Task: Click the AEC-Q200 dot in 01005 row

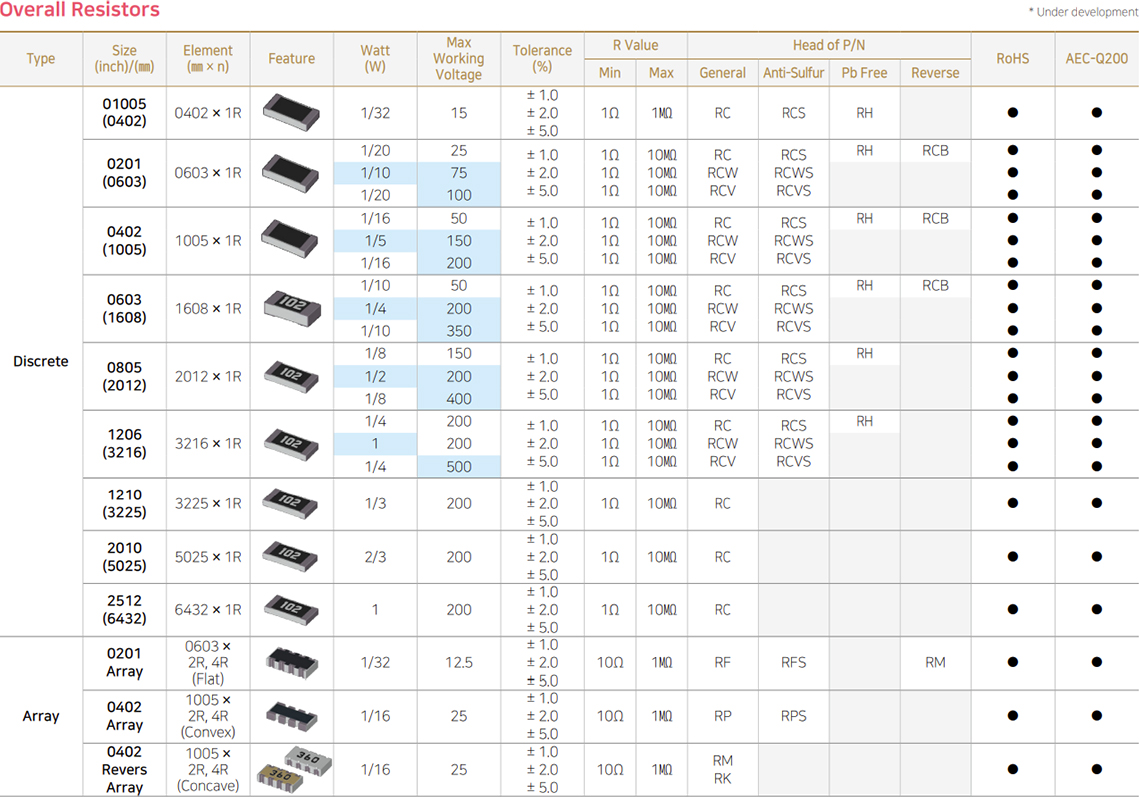Action: tap(1096, 113)
